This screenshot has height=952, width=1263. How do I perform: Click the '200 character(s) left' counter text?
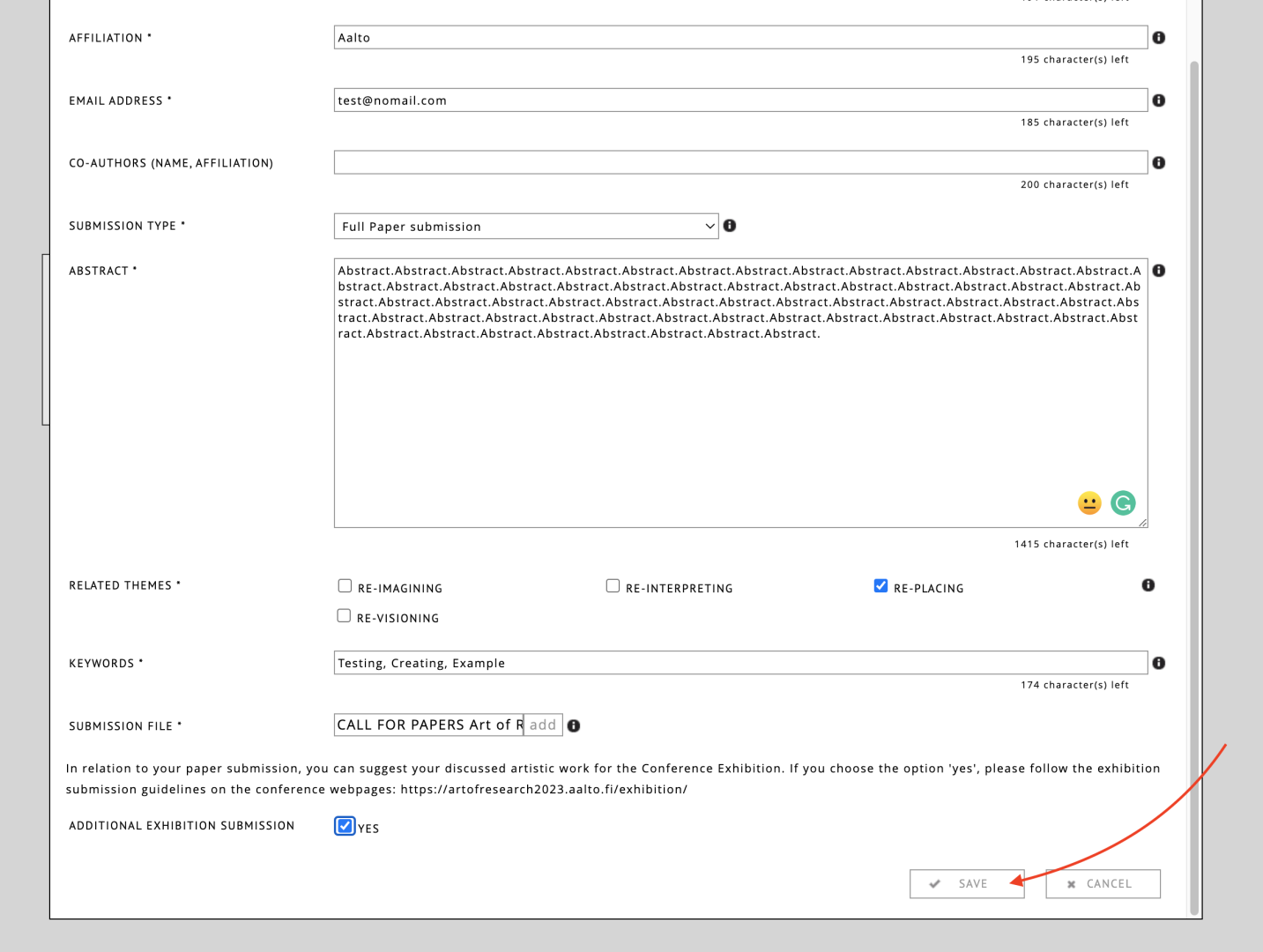pos(1074,185)
